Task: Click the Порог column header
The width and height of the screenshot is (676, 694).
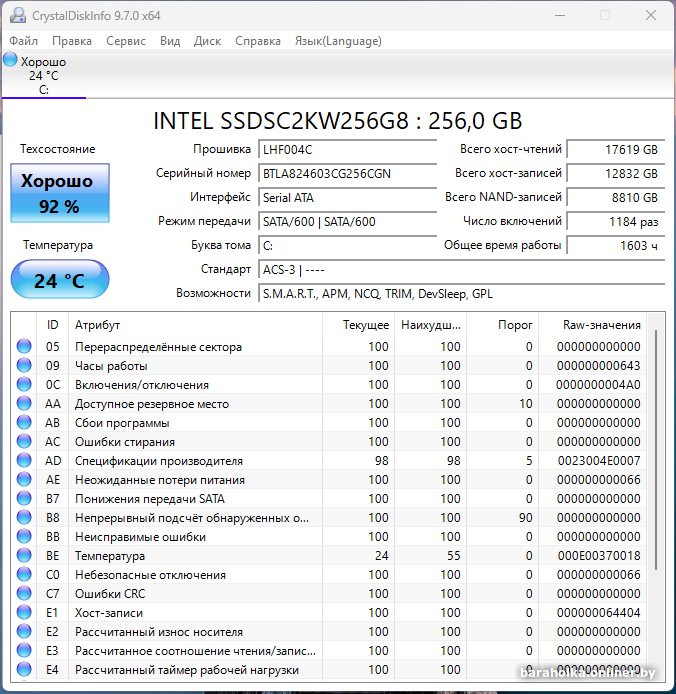Action: click(502, 325)
